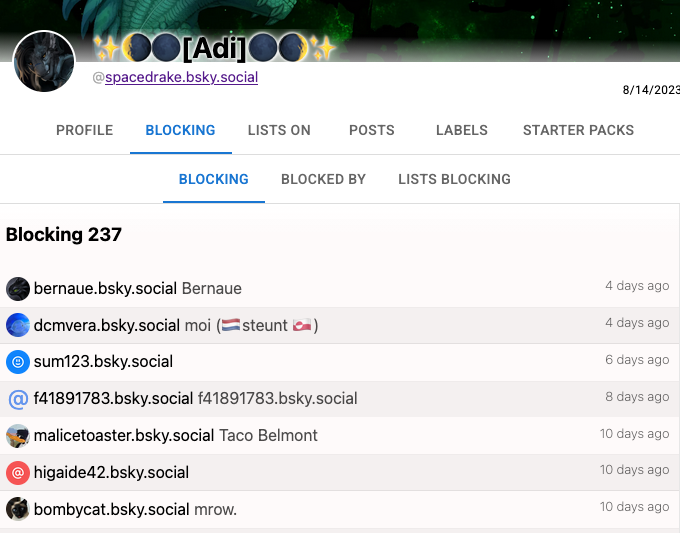Open the LABELS tab
680x533 pixels.
[x=462, y=130]
